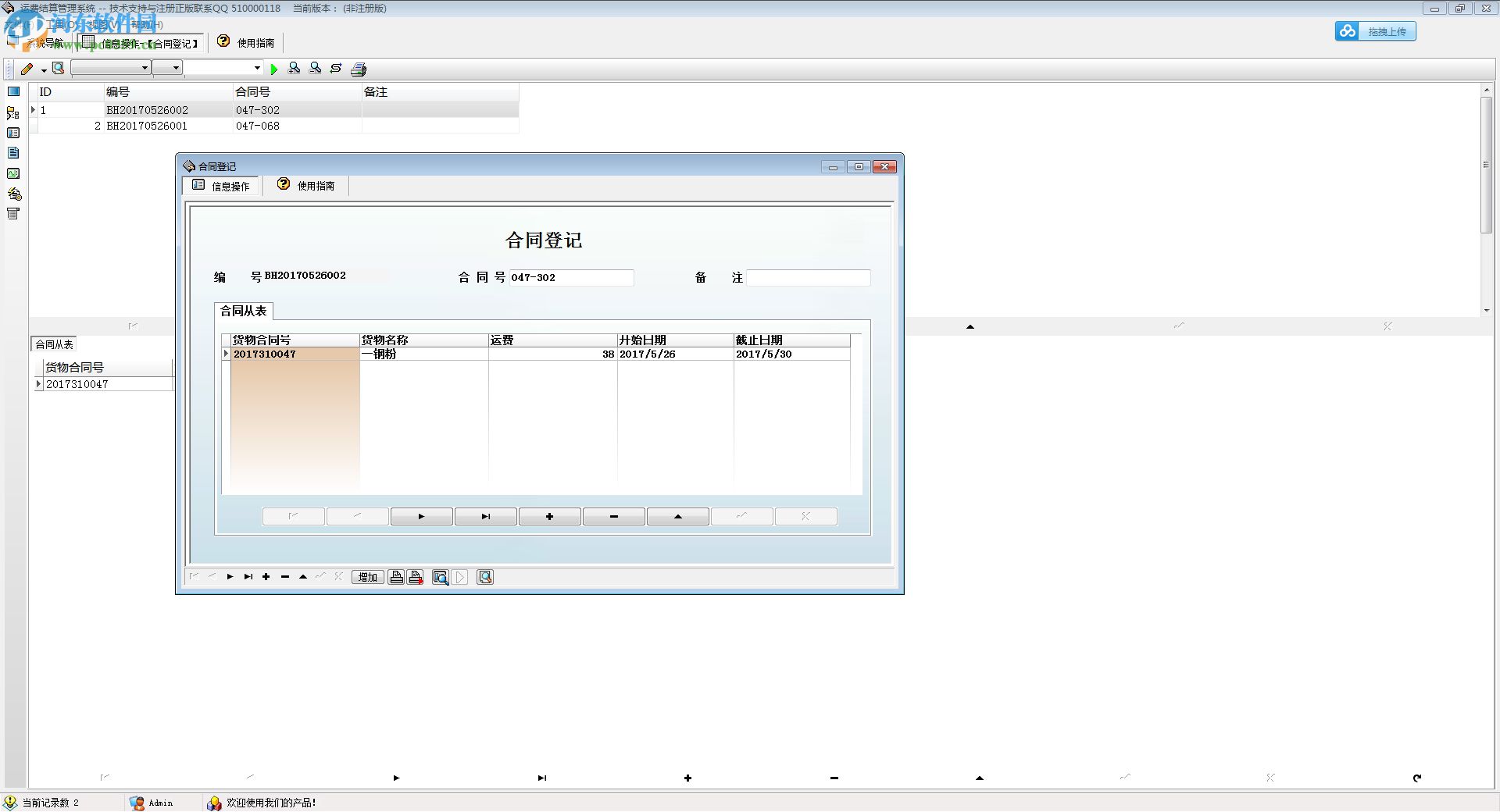Click the 2017310047 cell in the dialog grid
1500x812 pixels.
tap(295, 354)
